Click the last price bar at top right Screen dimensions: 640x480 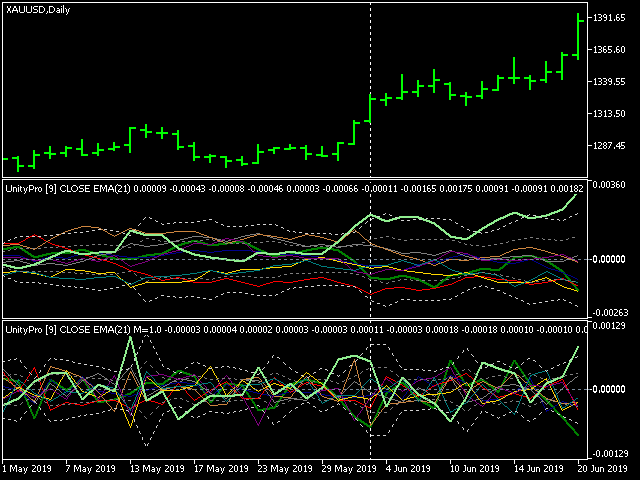coord(579,35)
